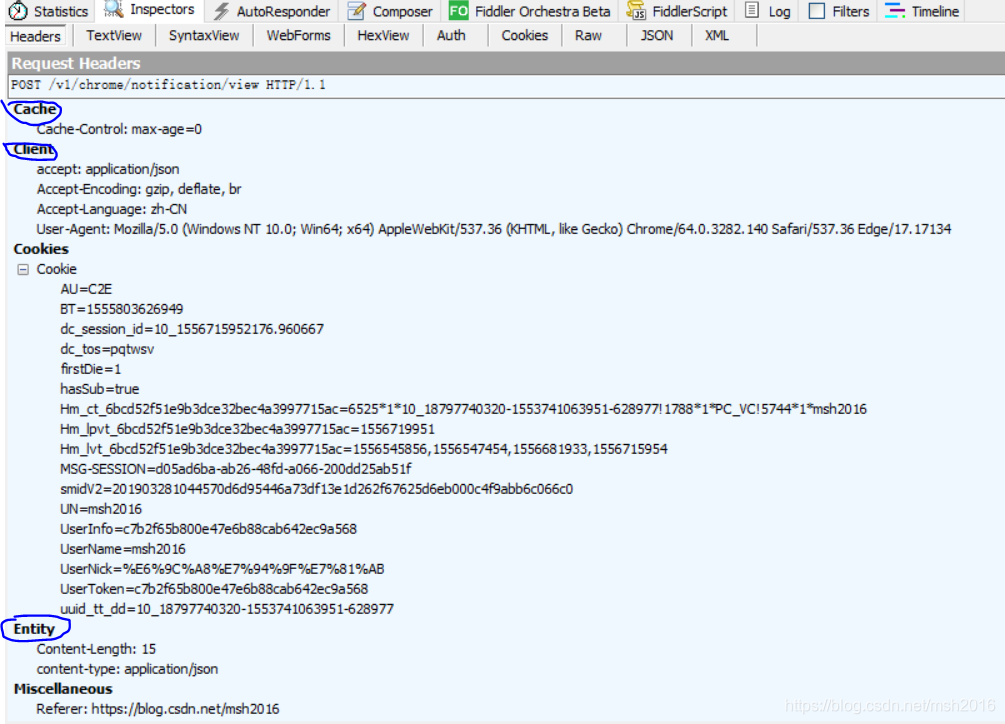1005x724 pixels.
Task: Open the Timeline tab
Action: coord(922,12)
